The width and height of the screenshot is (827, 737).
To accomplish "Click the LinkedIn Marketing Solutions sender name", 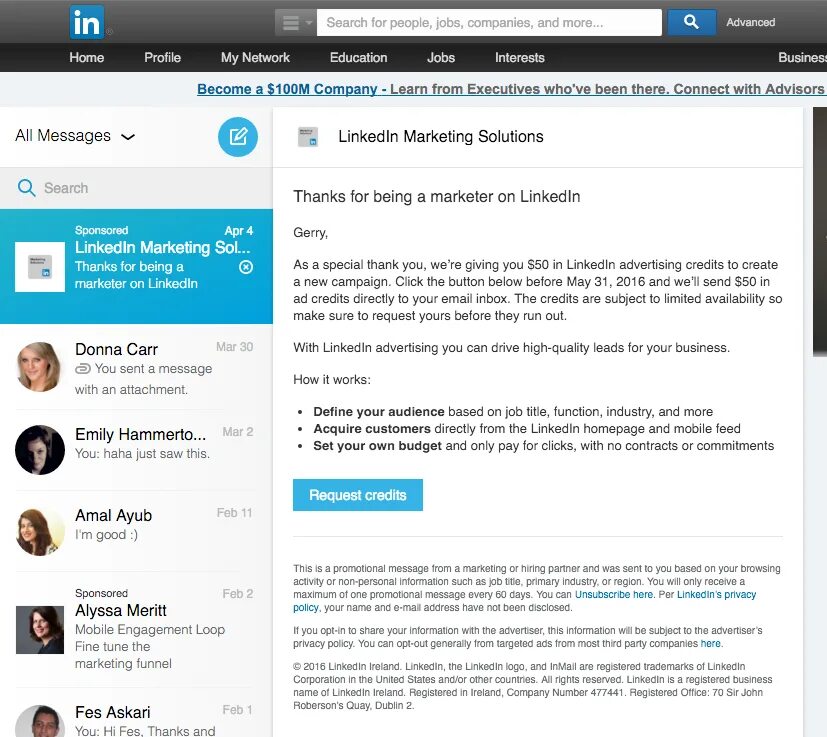I will [x=440, y=137].
